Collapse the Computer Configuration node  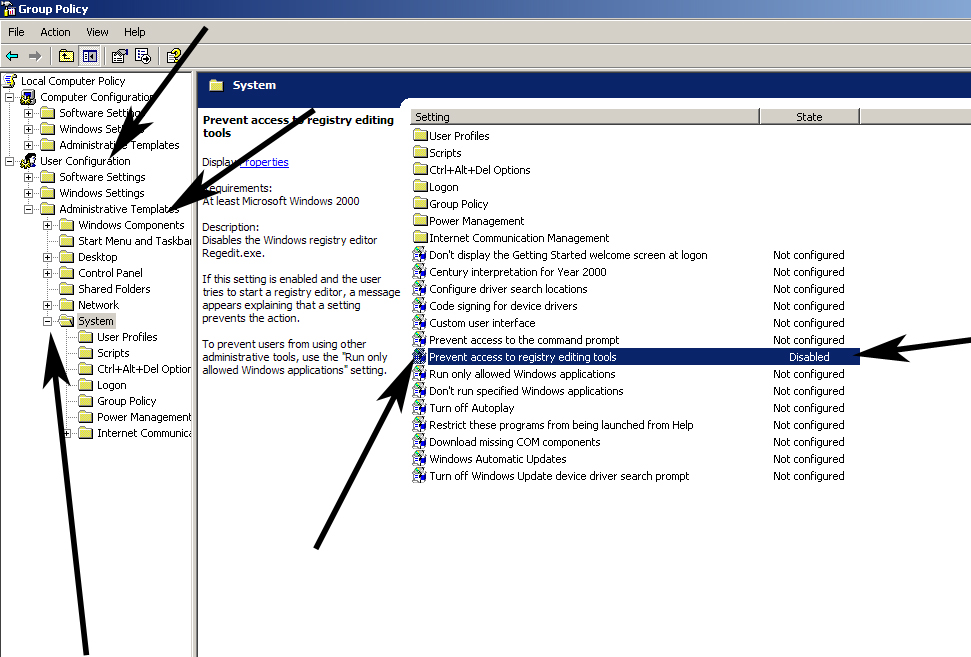click(x=10, y=97)
